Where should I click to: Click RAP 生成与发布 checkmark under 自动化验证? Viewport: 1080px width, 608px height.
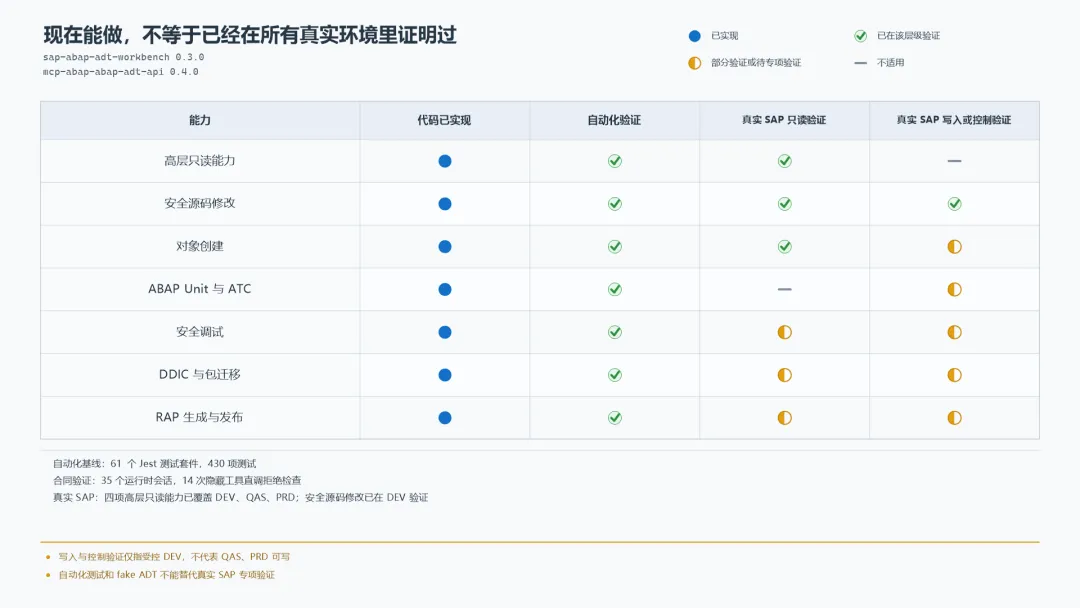pyautogui.click(x=615, y=418)
